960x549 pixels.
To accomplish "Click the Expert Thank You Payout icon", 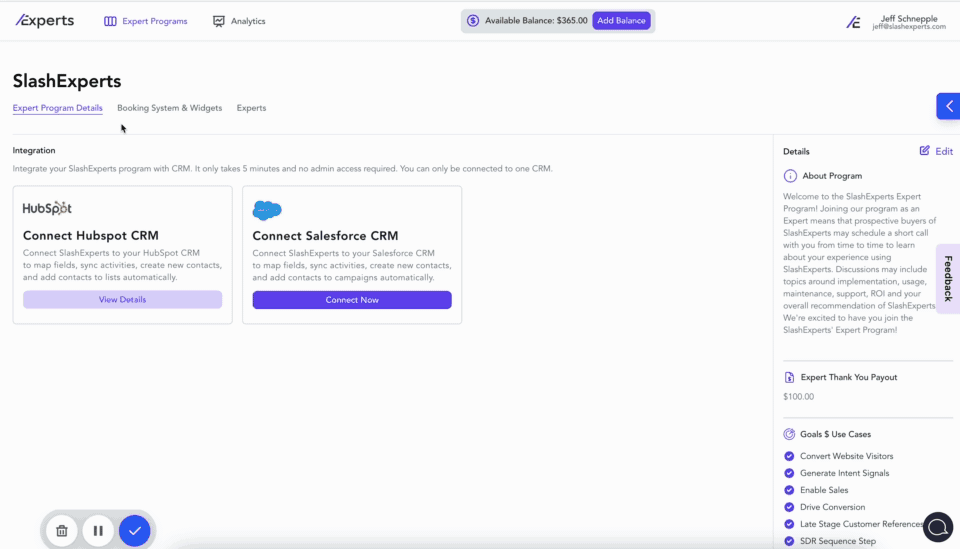I will [789, 378].
